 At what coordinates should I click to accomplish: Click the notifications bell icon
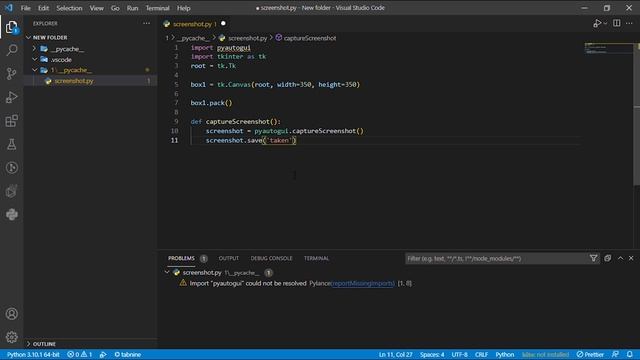[630, 355]
